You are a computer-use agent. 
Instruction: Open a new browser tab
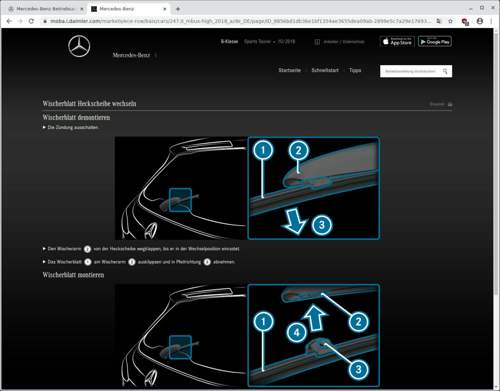[178, 9]
